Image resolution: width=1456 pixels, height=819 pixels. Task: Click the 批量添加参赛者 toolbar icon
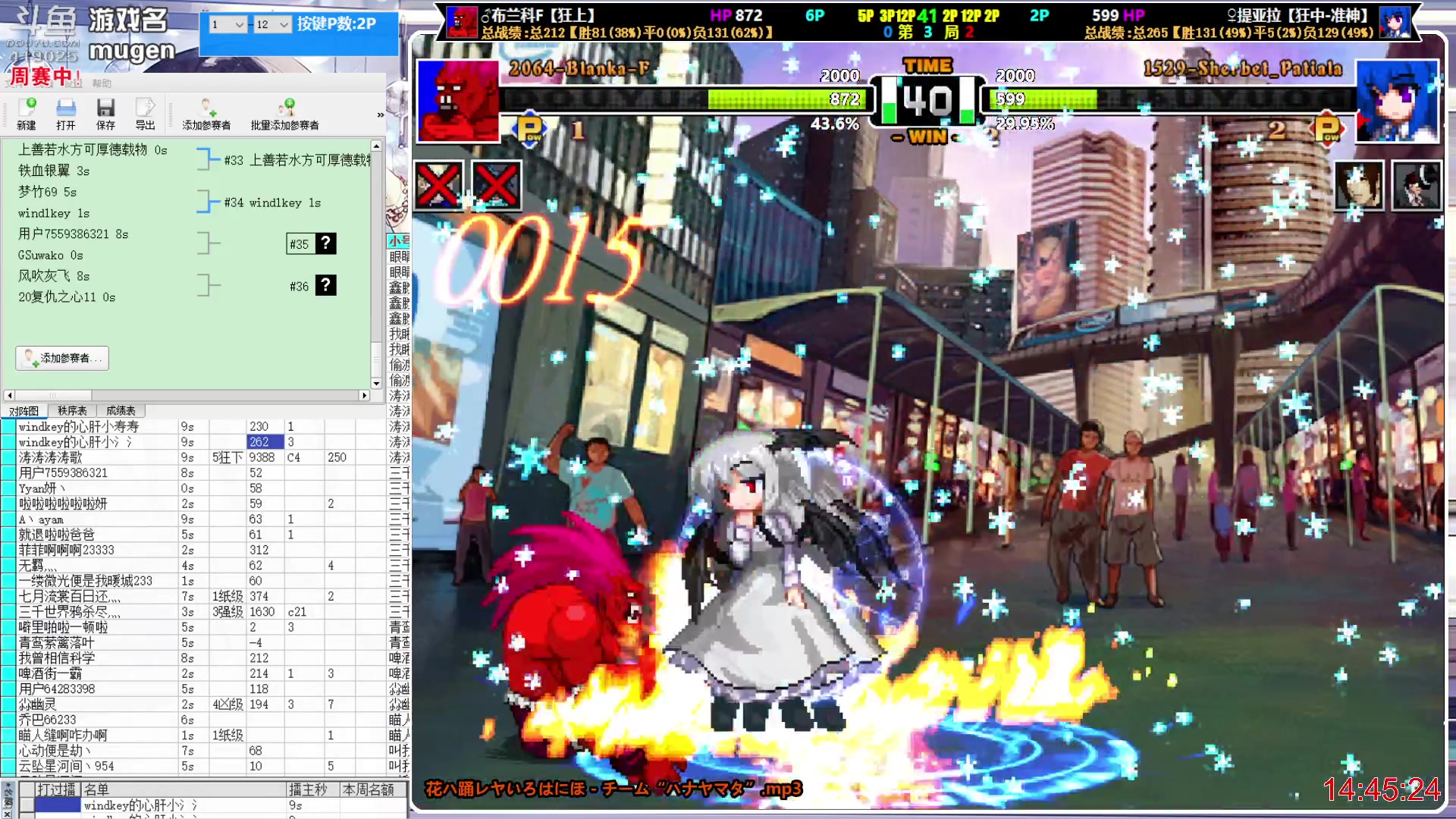[x=285, y=114]
